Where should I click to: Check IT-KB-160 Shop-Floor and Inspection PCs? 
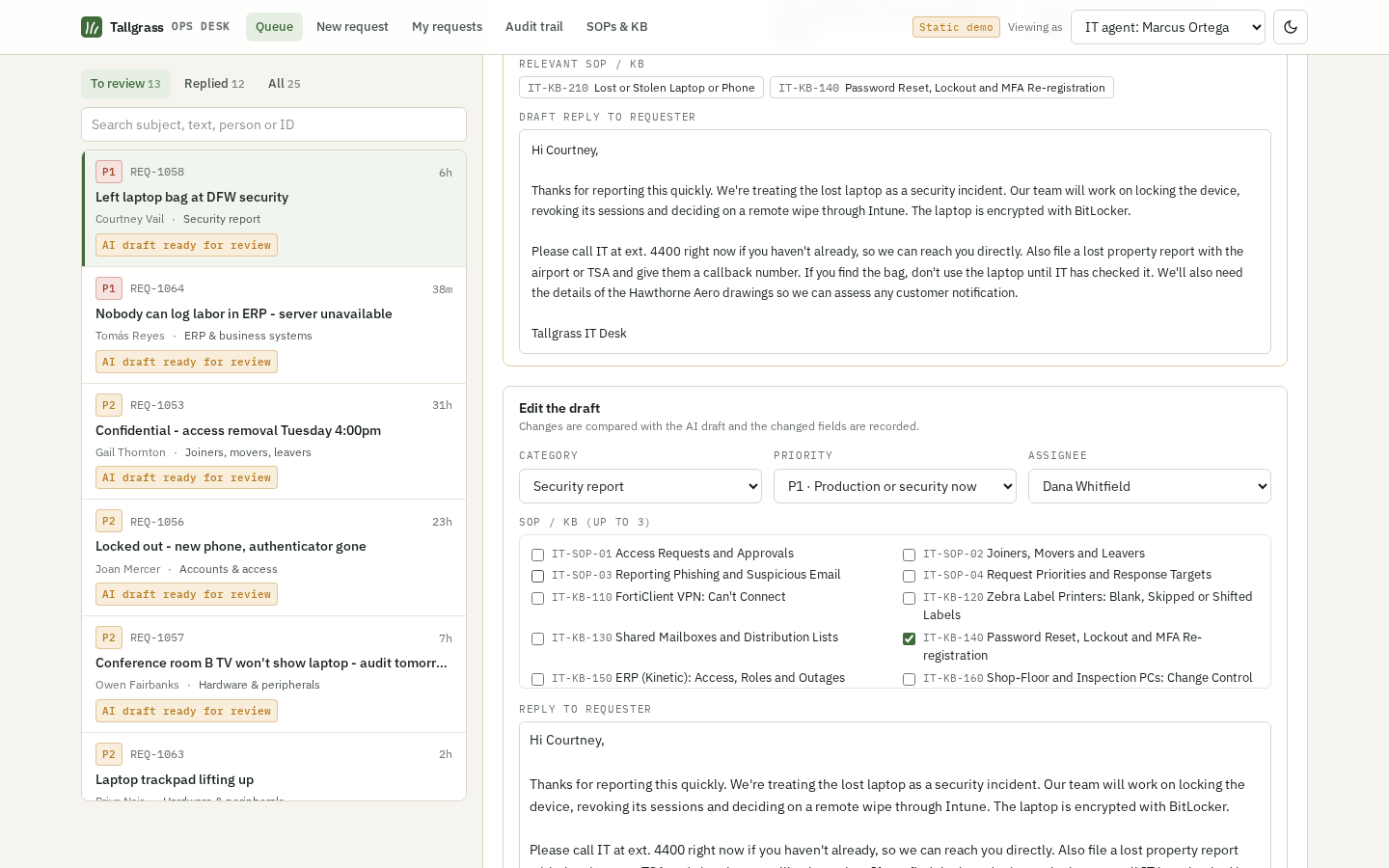coord(909,679)
